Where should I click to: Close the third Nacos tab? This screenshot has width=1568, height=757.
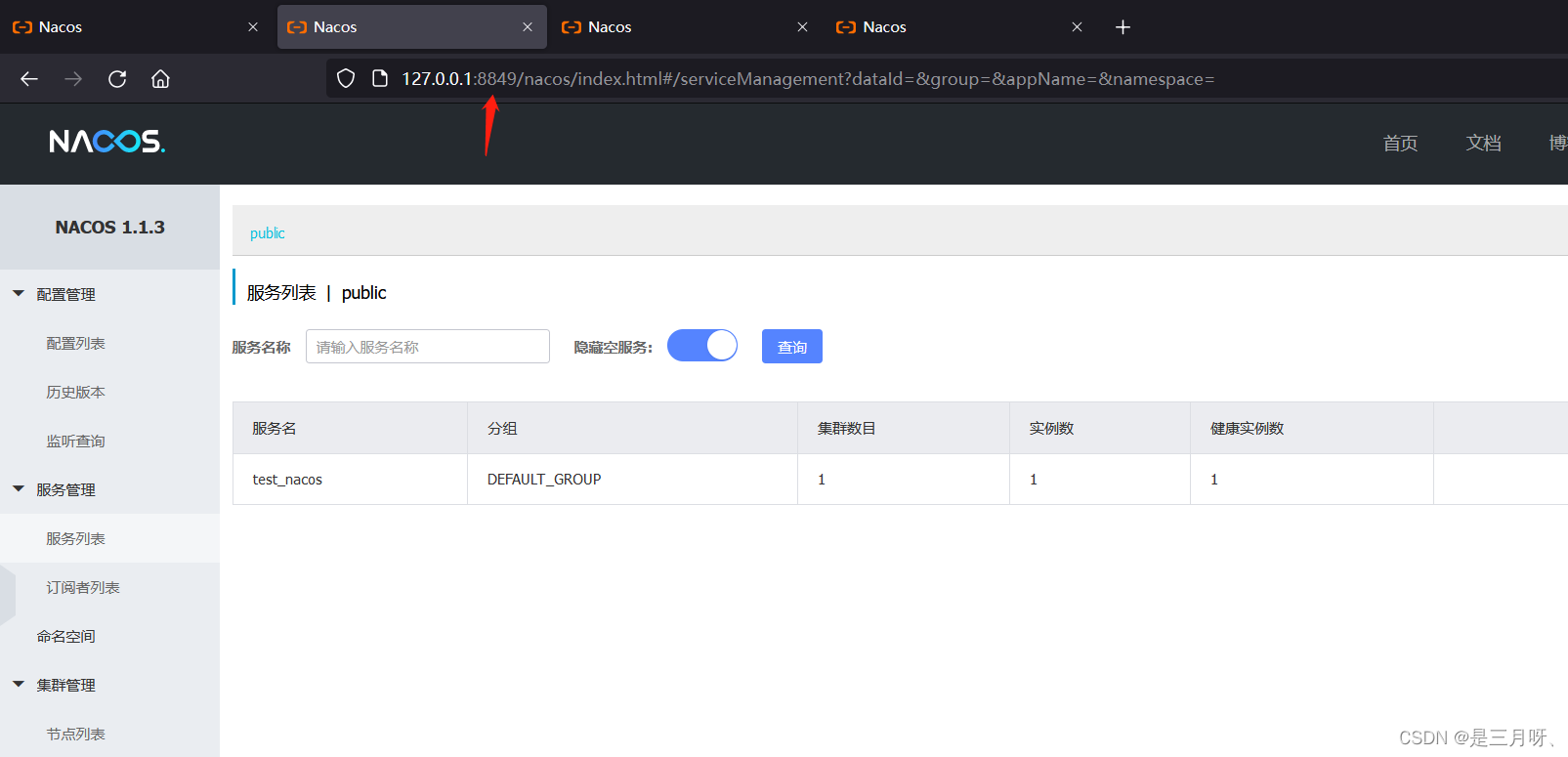click(802, 27)
